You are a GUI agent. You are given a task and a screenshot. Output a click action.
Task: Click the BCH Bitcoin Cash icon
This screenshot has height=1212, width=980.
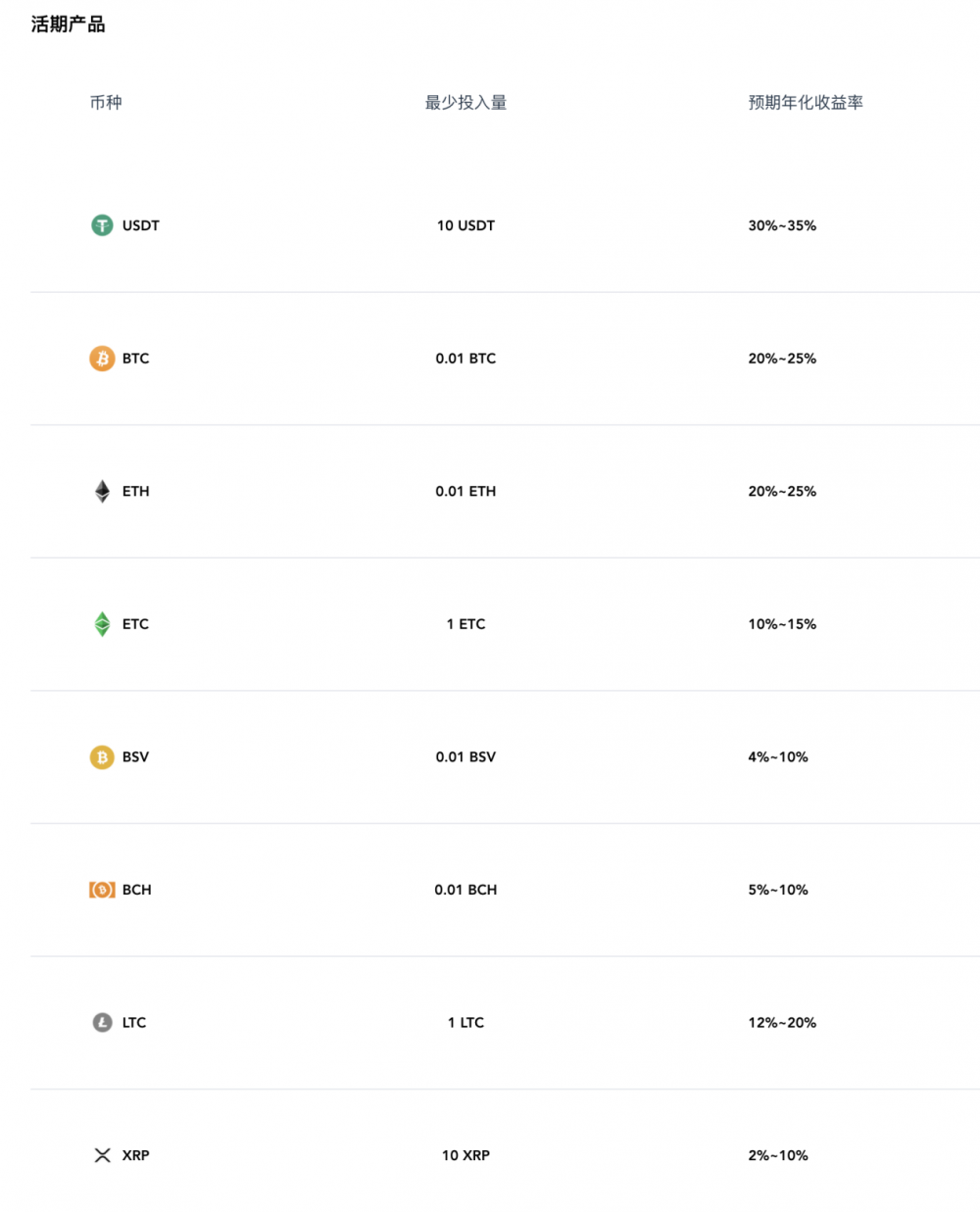[102, 890]
